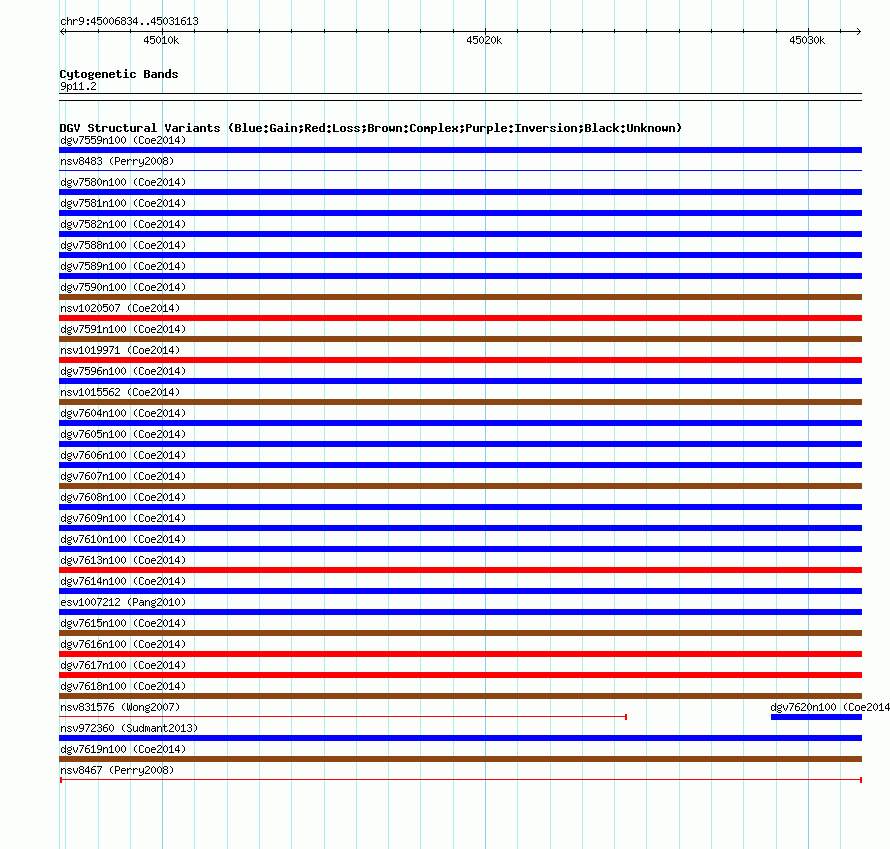
Task: Click the red bar under dgv7613n100
Action: pyautogui.click(x=460, y=570)
